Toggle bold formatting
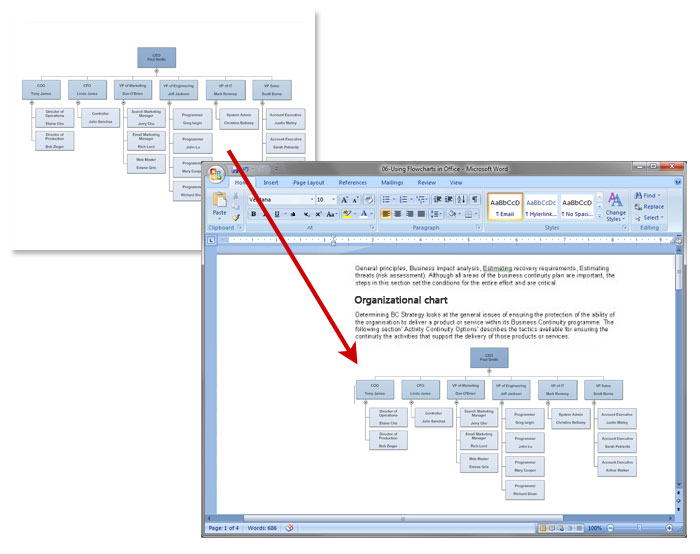Viewport: 700px width, 554px height. tap(253, 214)
